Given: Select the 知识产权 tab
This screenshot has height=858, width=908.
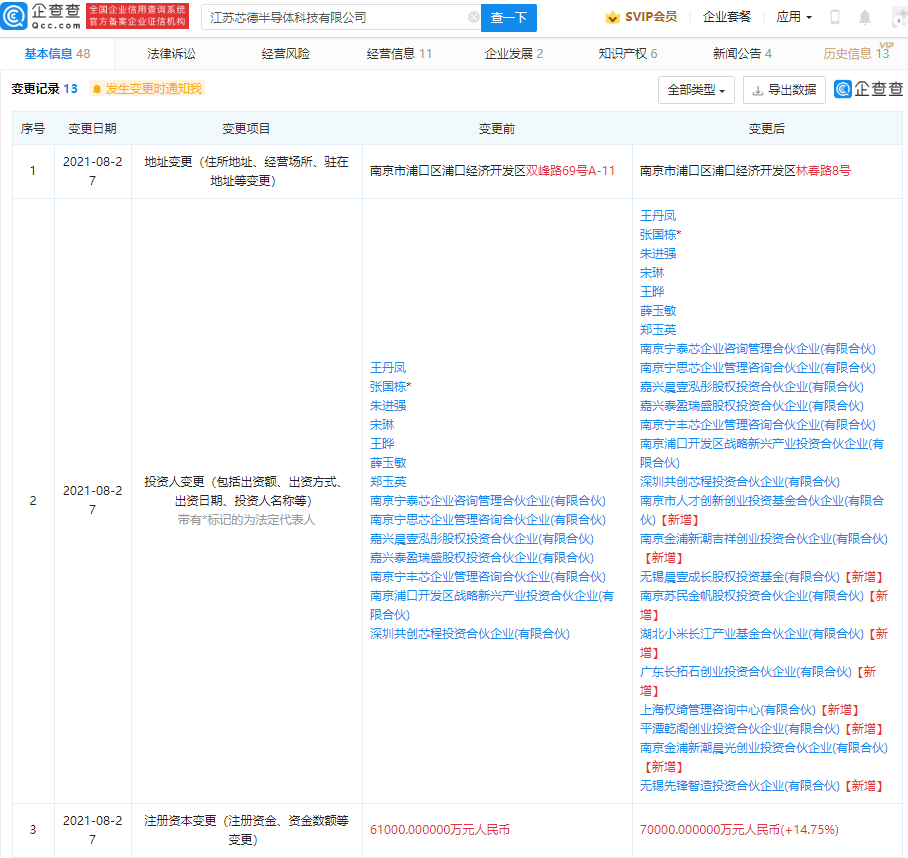Looking at the screenshot, I should [x=628, y=54].
